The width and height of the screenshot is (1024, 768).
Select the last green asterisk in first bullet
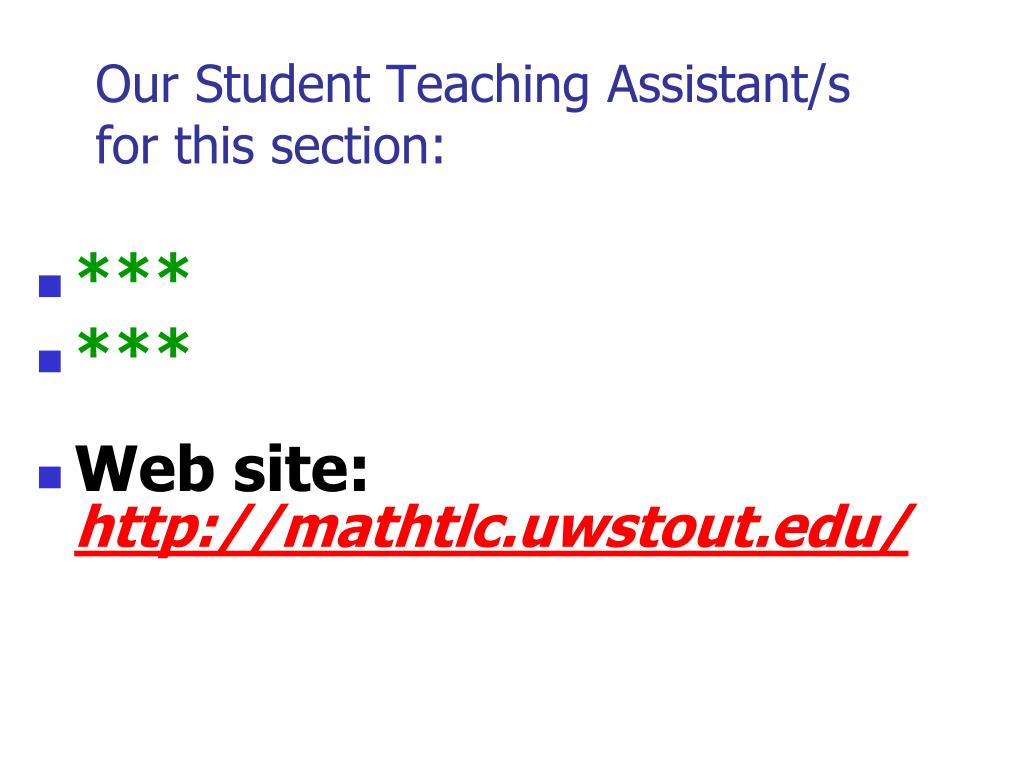174,268
